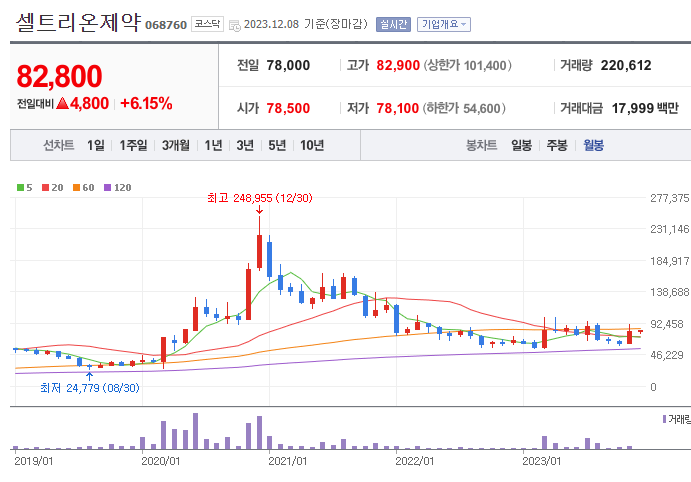Viewport: 691px width, 482px height.
Task: Click the 2022/01 axis label
Action: [414, 461]
